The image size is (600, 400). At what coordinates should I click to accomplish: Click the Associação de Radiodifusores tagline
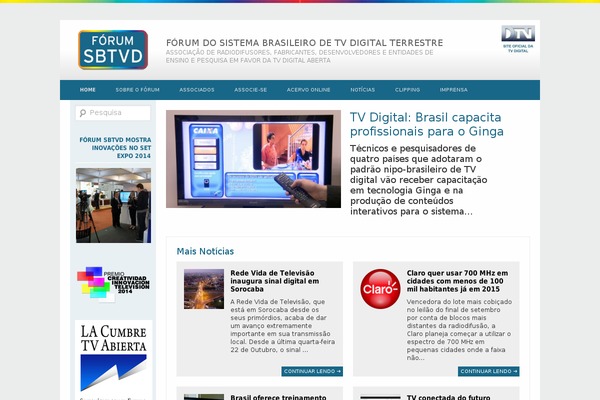click(x=299, y=56)
